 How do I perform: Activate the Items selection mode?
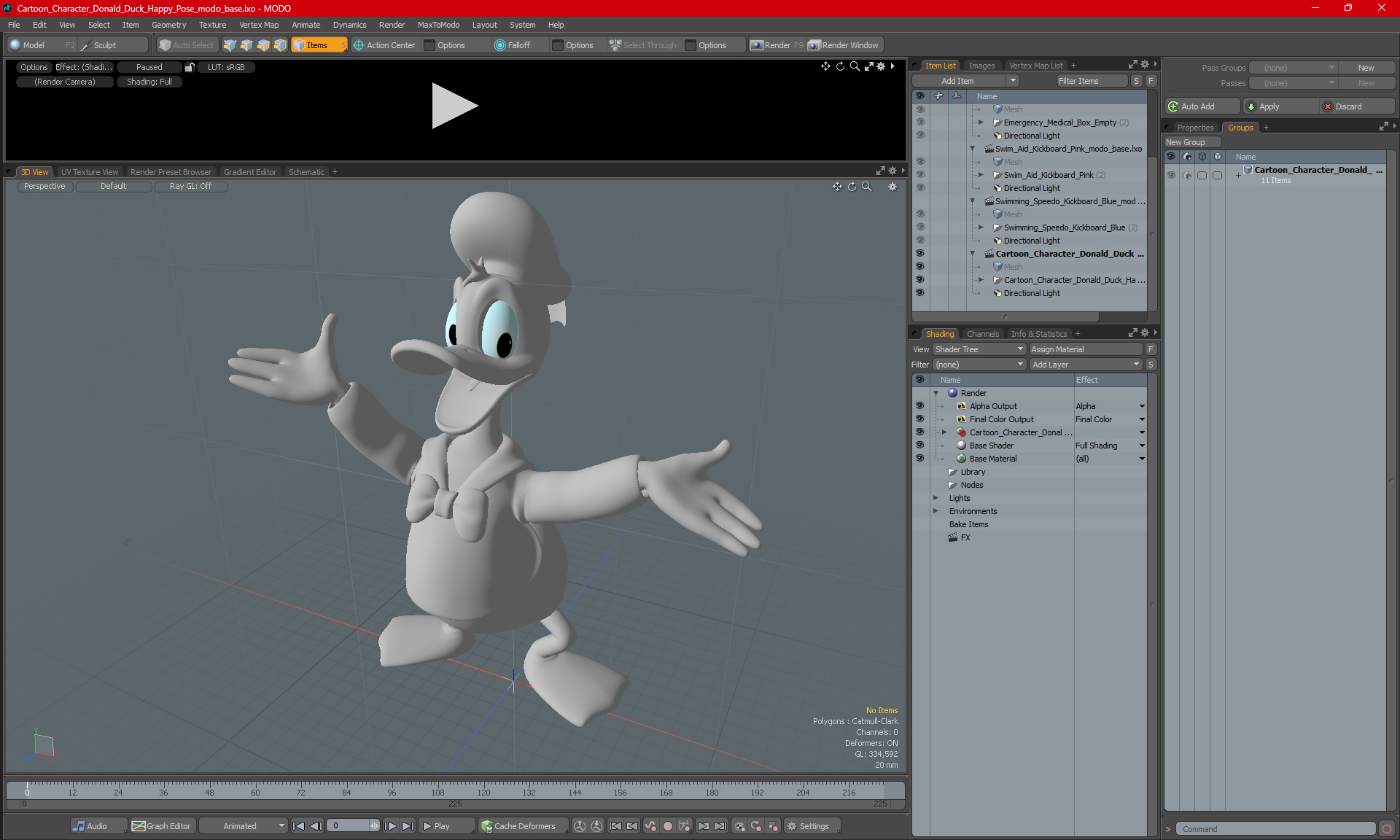point(318,45)
